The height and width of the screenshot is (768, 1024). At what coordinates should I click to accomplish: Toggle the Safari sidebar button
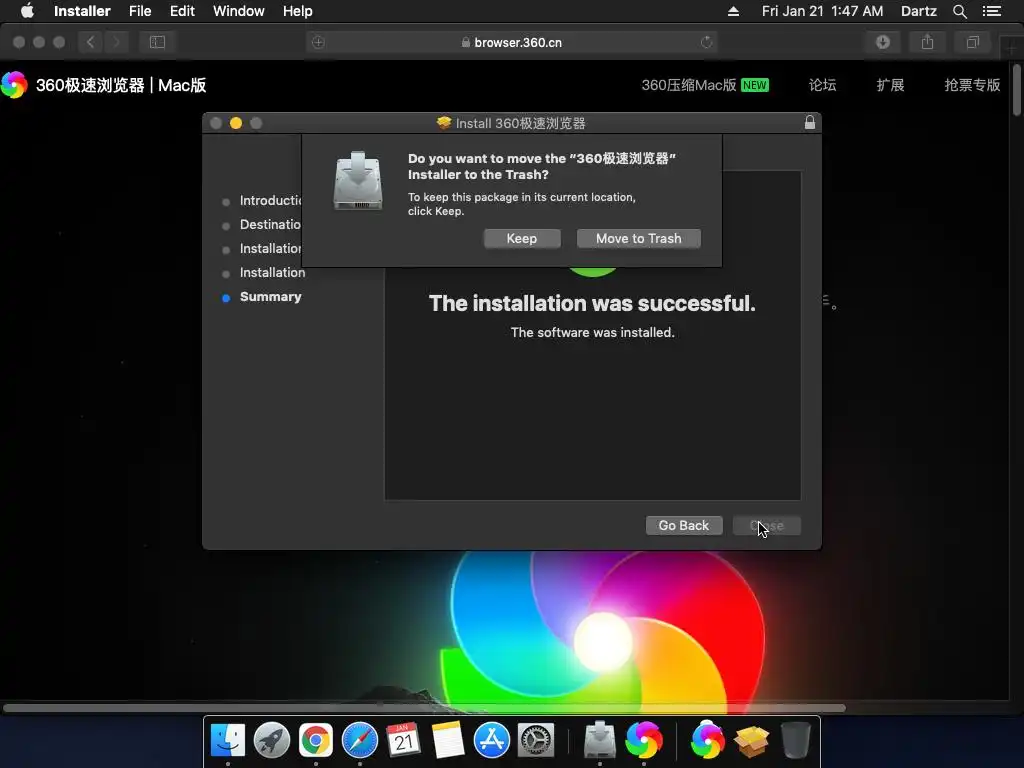click(x=157, y=42)
